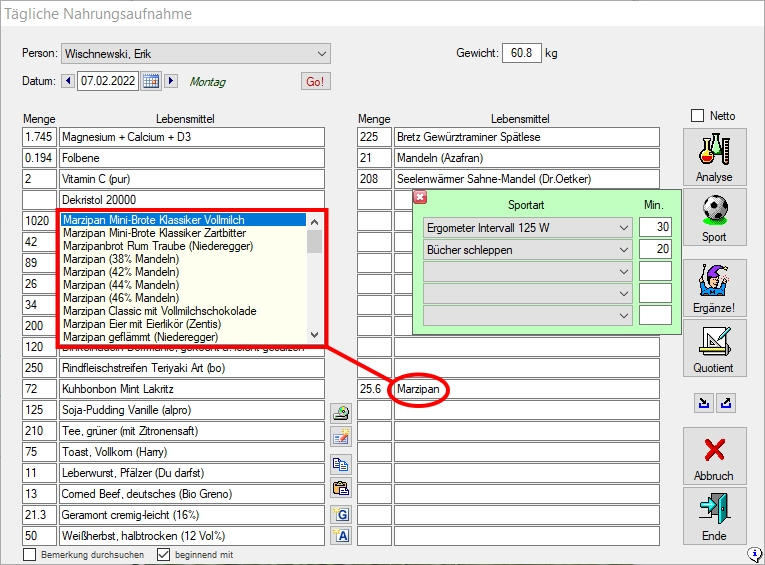Uncheck the 'beginnend mit' checkbox

[x=164, y=554]
